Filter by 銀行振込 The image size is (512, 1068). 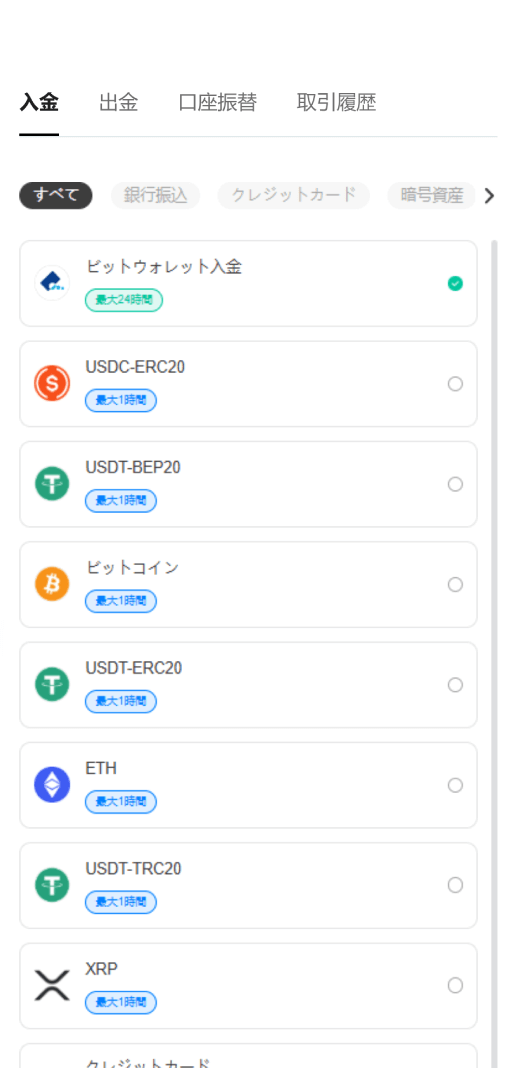(x=156, y=195)
